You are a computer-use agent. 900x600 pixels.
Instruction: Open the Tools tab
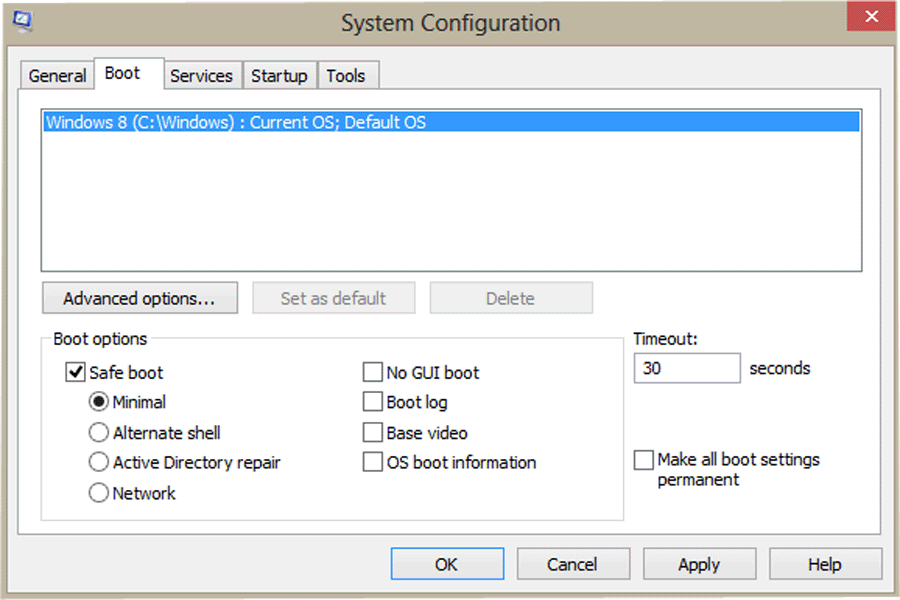click(x=347, y=74)
